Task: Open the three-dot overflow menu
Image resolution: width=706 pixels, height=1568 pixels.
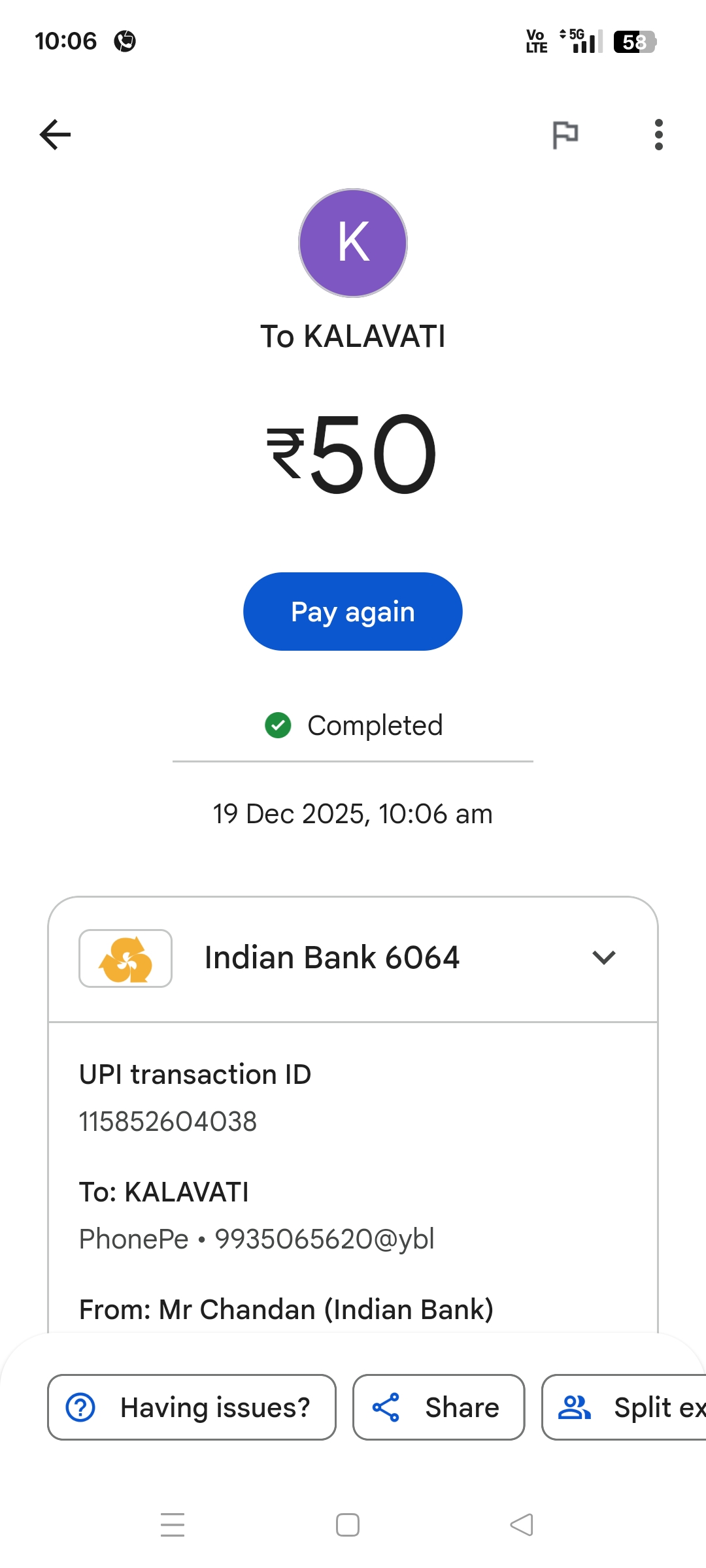Action: click(x=658, y=135)
